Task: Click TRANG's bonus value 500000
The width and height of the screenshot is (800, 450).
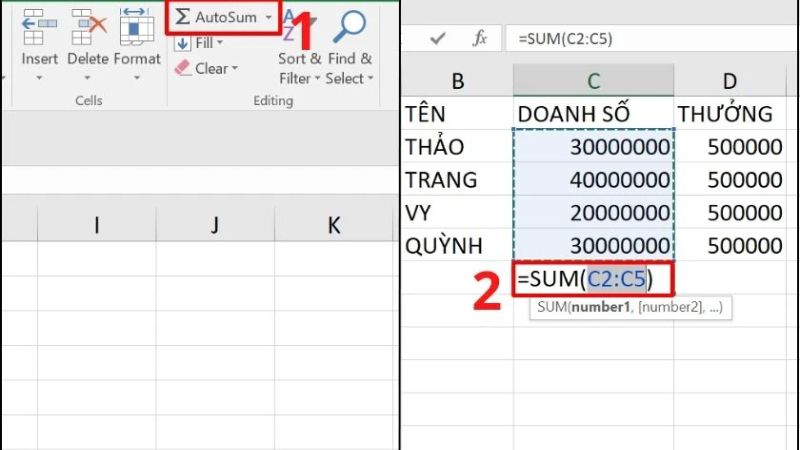Action: pyautogui.click(x=730, y=180)
